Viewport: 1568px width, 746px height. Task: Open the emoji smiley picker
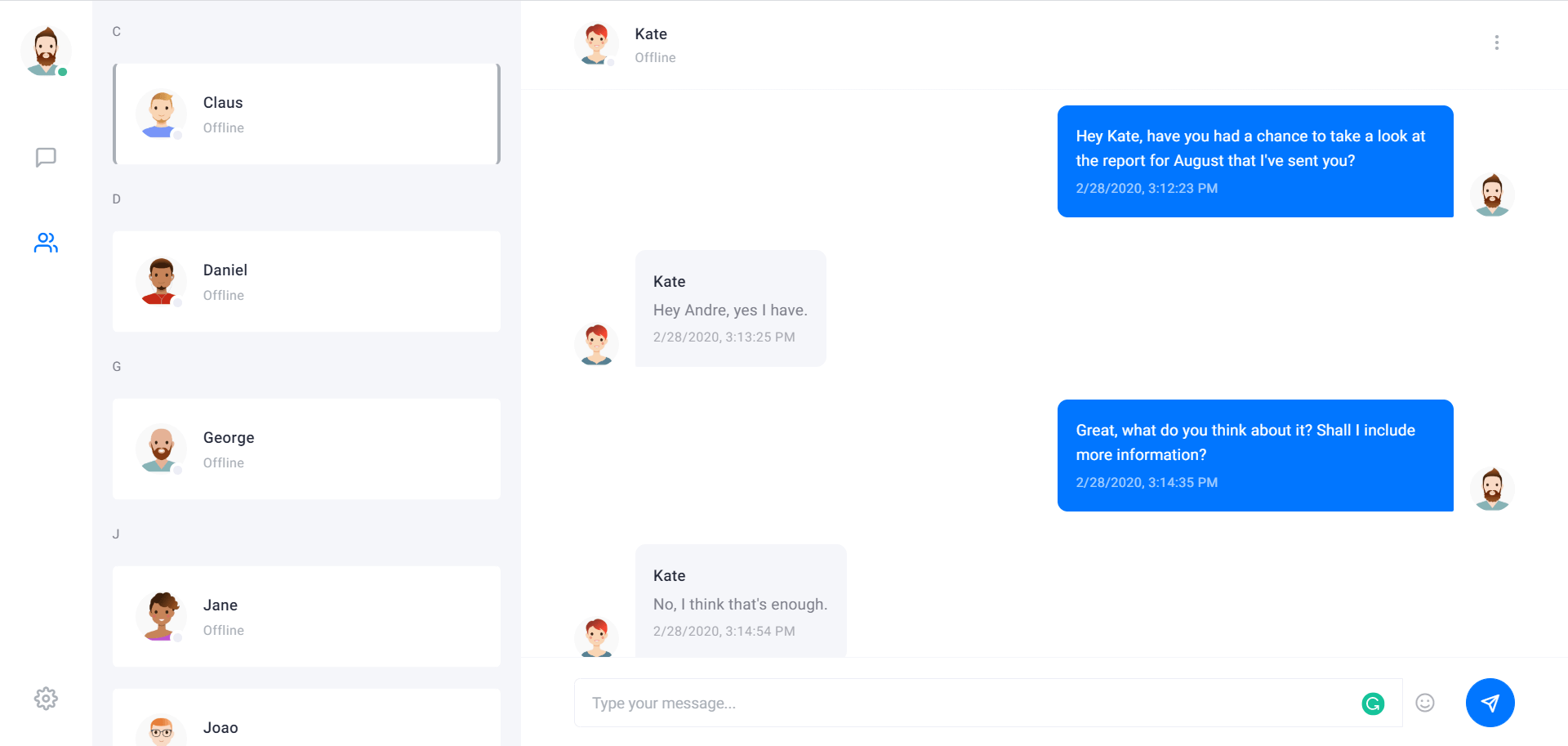pyautogui.click(x=1425, y=703)
